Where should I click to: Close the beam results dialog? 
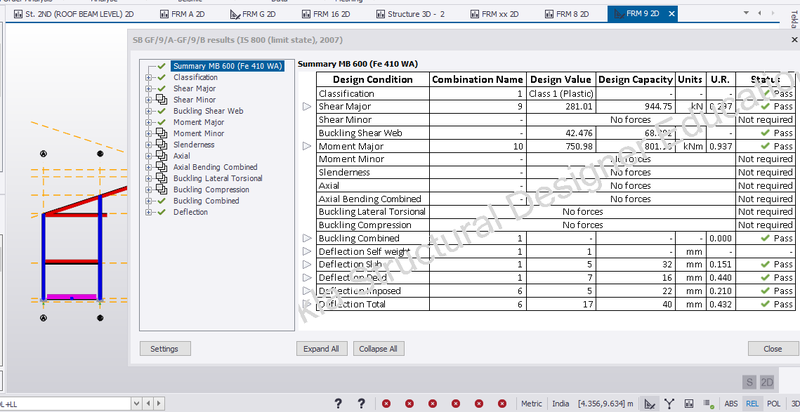point(794,40)
